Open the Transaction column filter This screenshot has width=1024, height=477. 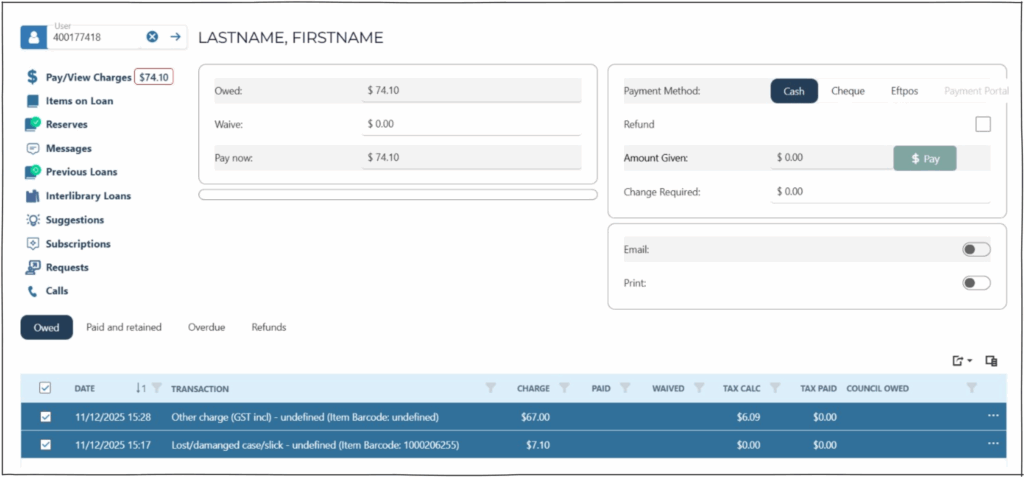tap(490, 388)
